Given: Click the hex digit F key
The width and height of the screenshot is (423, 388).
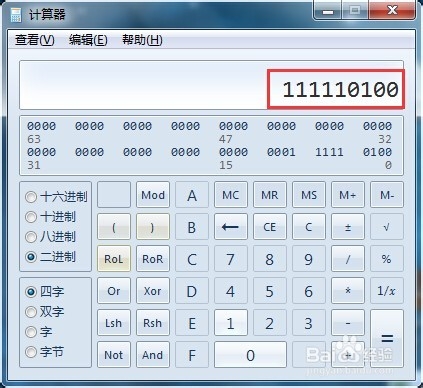Looking at the screenshot, I should pos(192,355).
